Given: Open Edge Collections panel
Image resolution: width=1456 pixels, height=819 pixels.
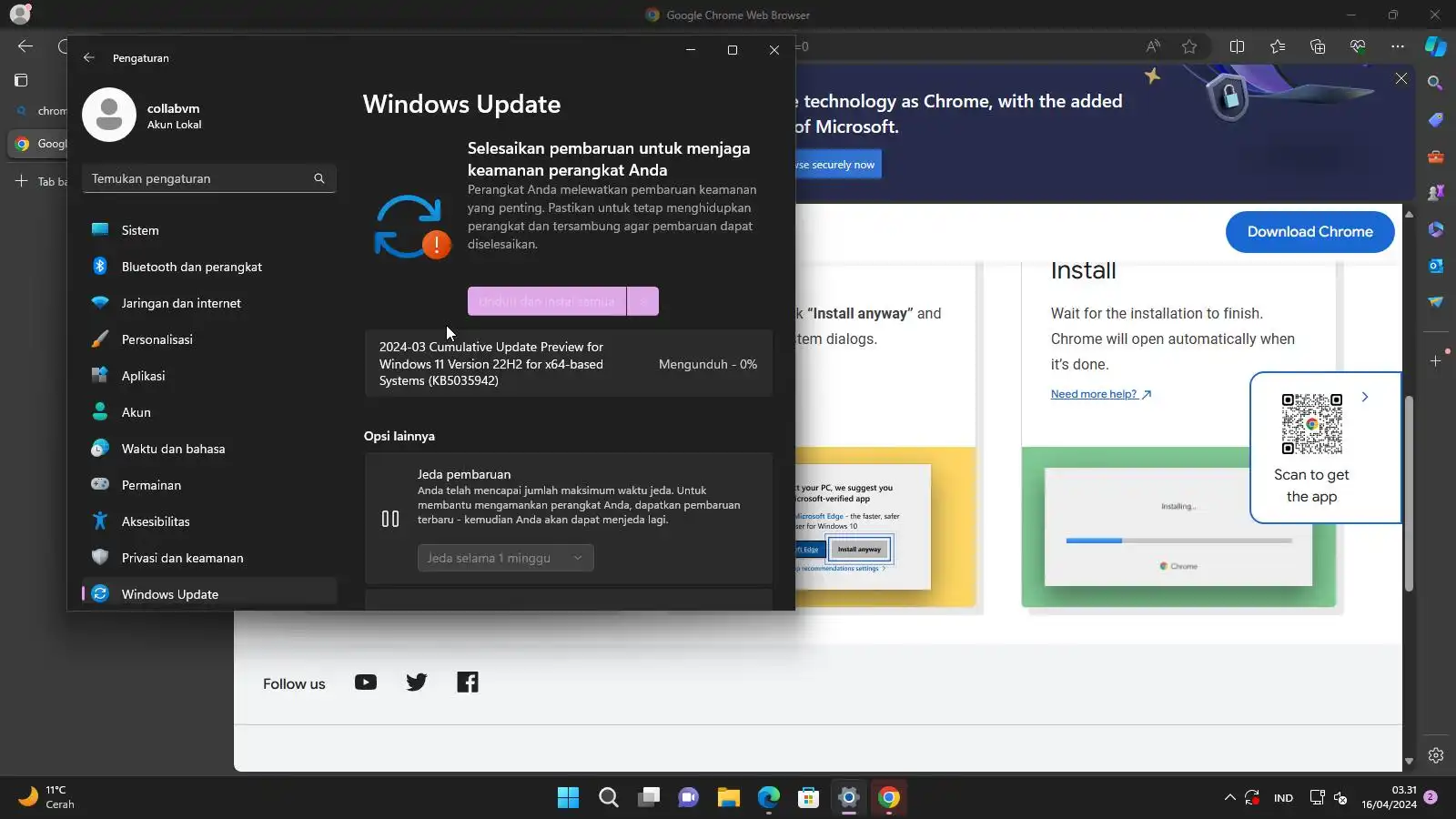Looking at the screenshot, I should point(1318,46).
